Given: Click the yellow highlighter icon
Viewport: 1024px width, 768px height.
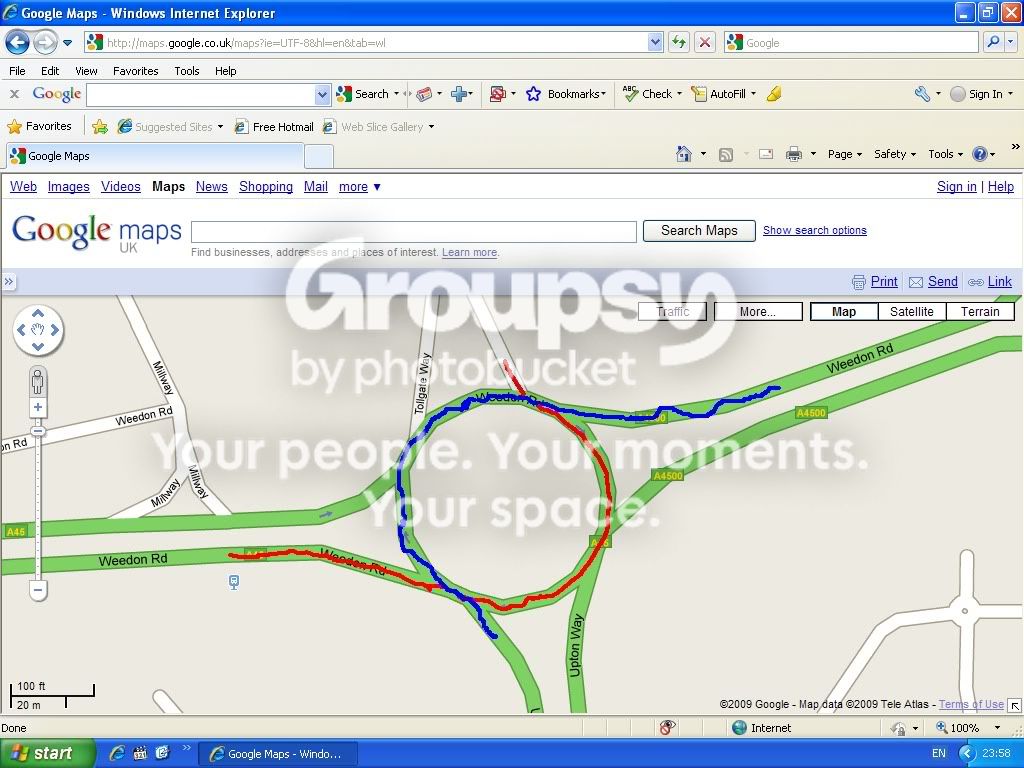Looking at the screenshot, I should pyautogui.click(x=774, y=94).
